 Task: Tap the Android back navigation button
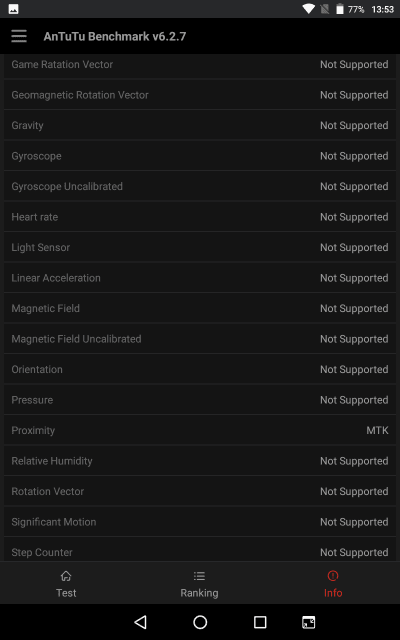[x=140, y=622]
